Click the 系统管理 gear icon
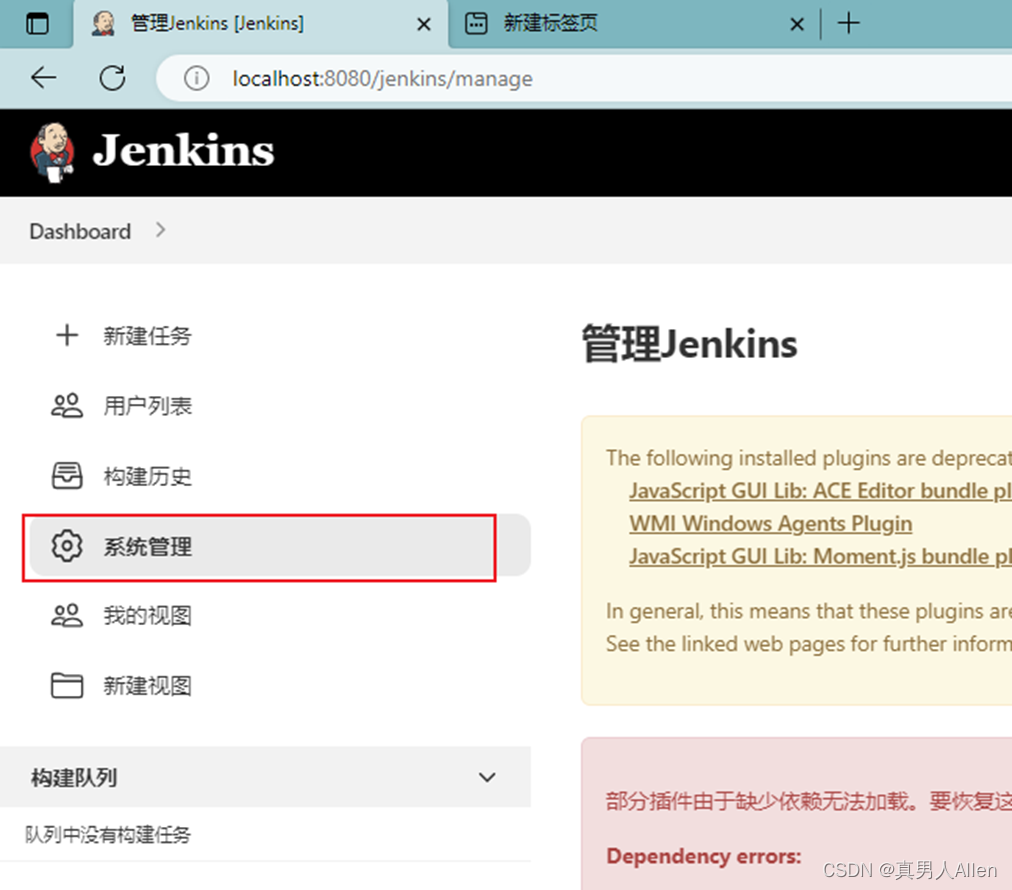 coord(67,546)
